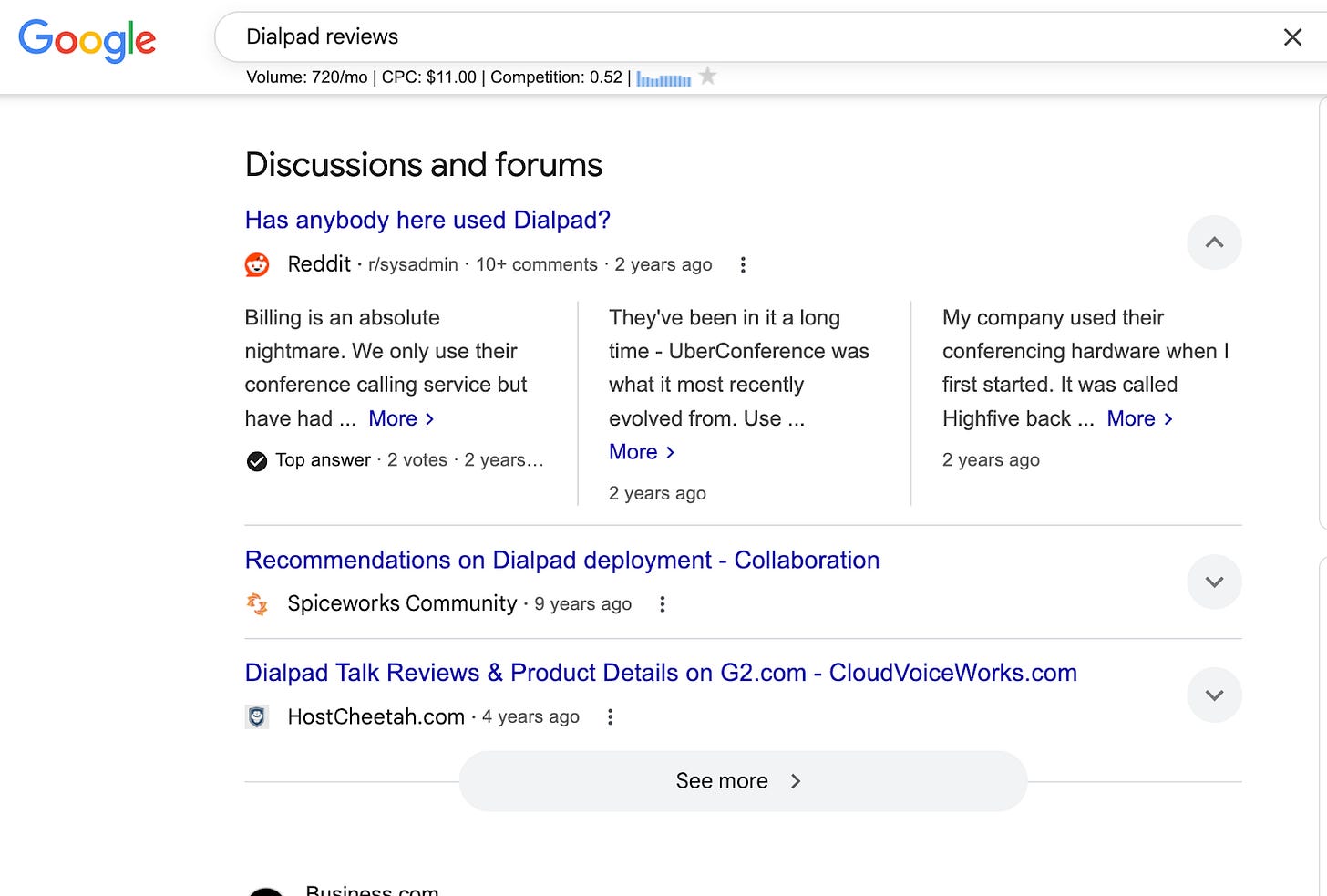Open the three-dot menu for HostCheetah result

pyautogui.click(x=611, y=716)
